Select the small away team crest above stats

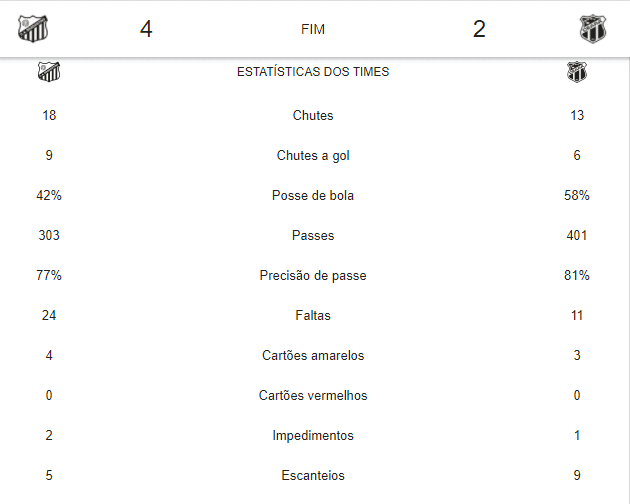[577, 72]
